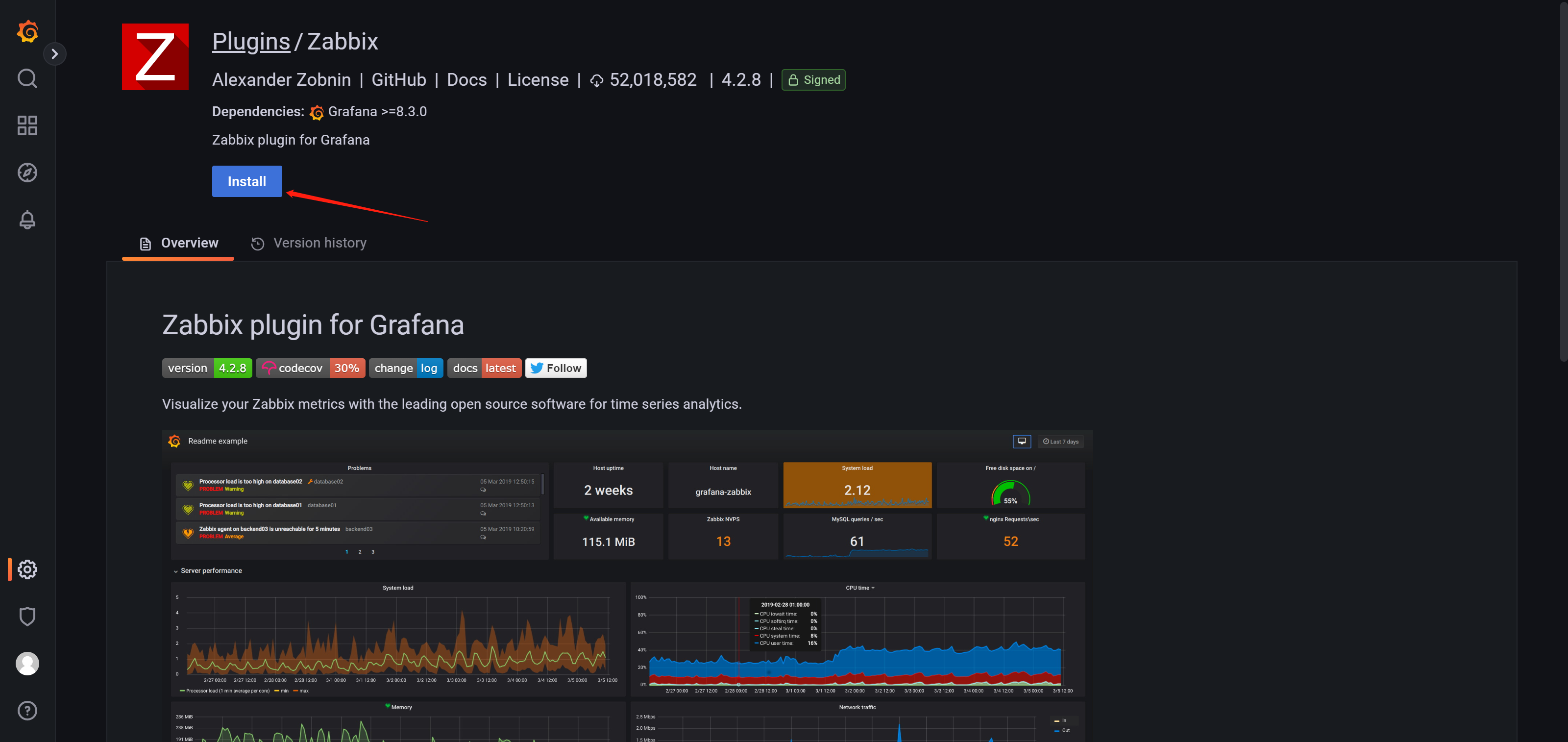Image resolution: width=1568 pixels, height=742 pixels.
Task: Click the Signed badge
Action: [813, 80]
